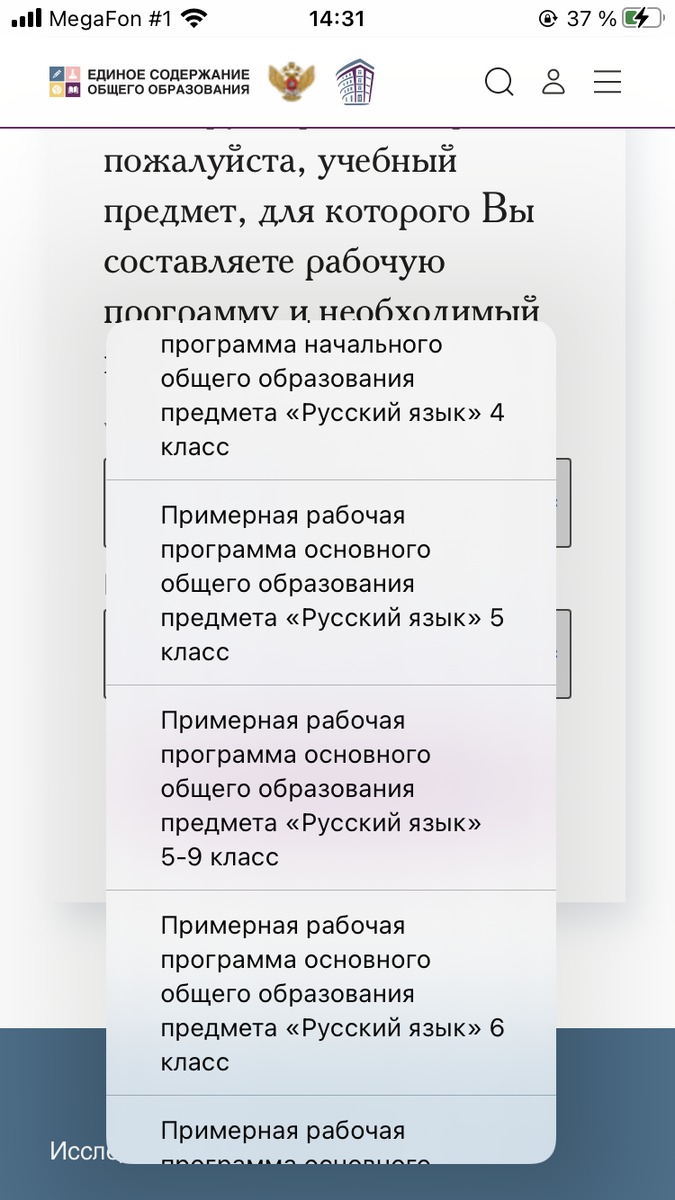The height and width of the screenshot is (1200, 675).
Task: Open the user account profile icon
Action: click(553, 82)
